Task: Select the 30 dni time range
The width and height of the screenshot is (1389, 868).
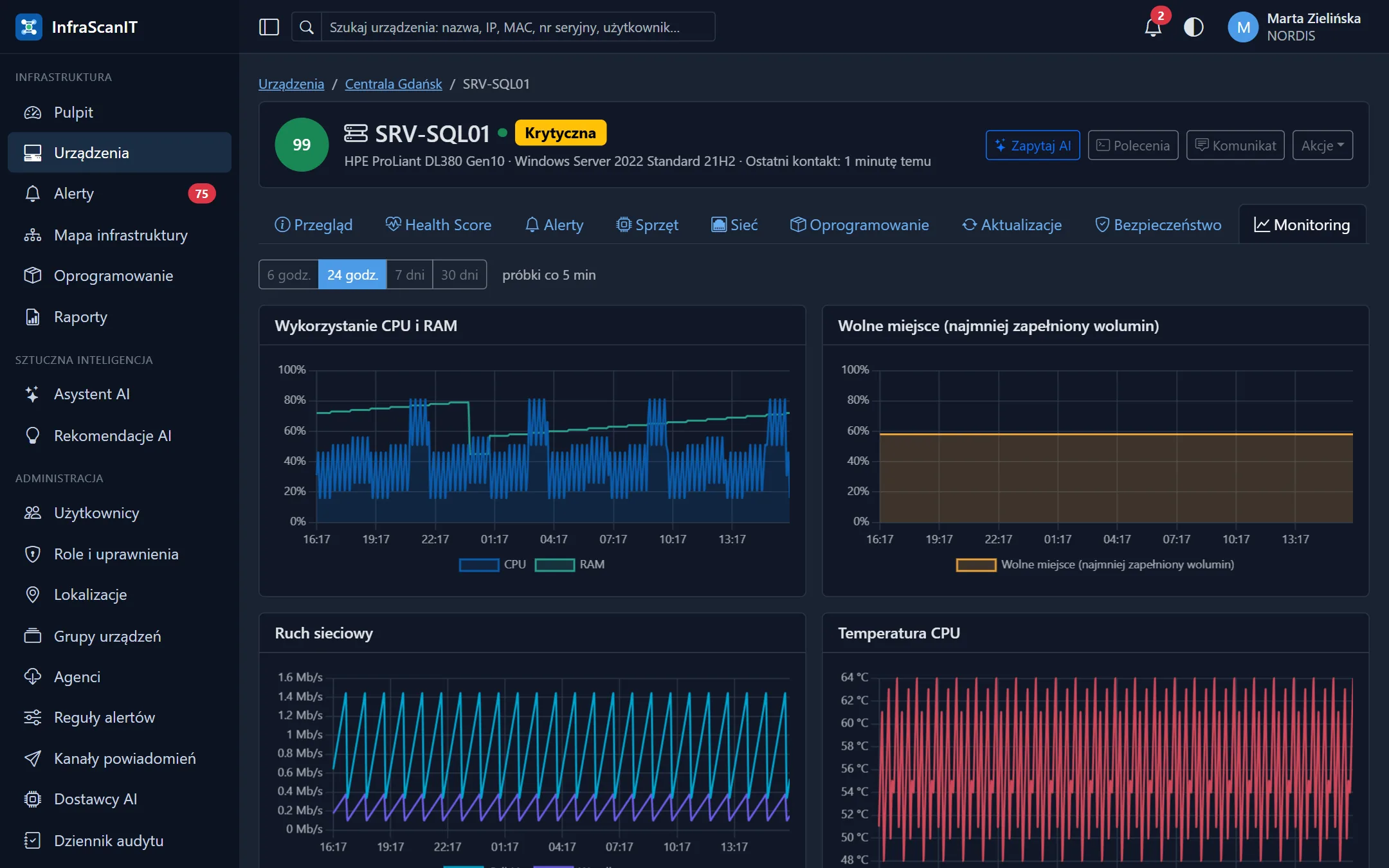Action: click(459, 275)
